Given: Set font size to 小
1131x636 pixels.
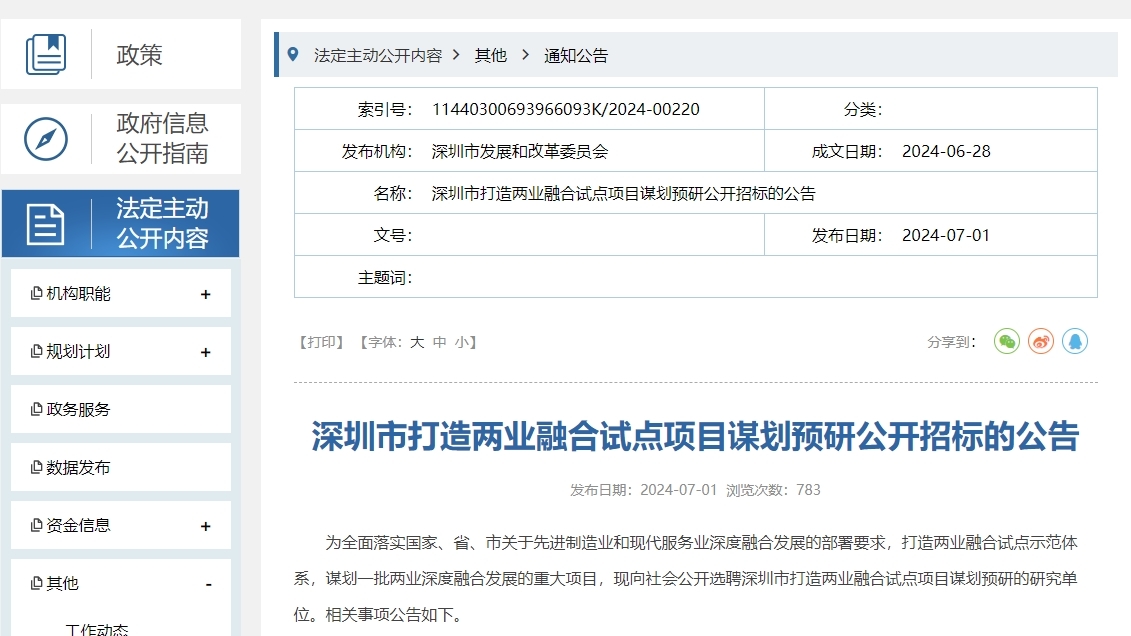Looking at the screenshot, I should (461, 342).
